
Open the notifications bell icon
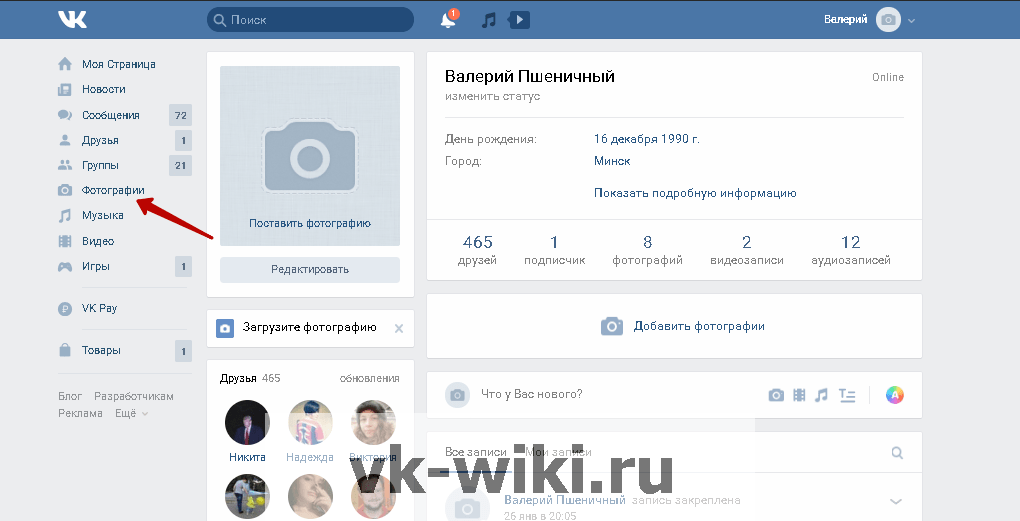(x=448, y=20)
